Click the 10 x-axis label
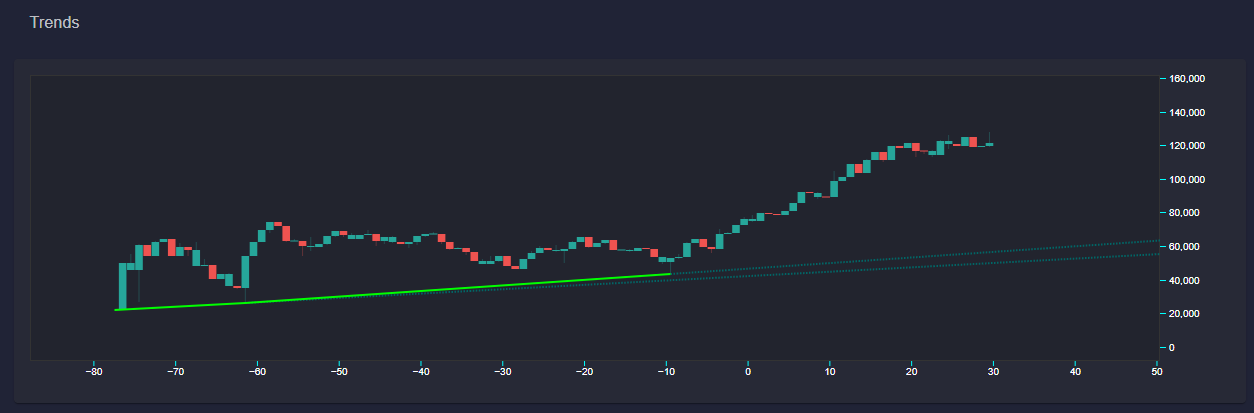 [830, 371]
